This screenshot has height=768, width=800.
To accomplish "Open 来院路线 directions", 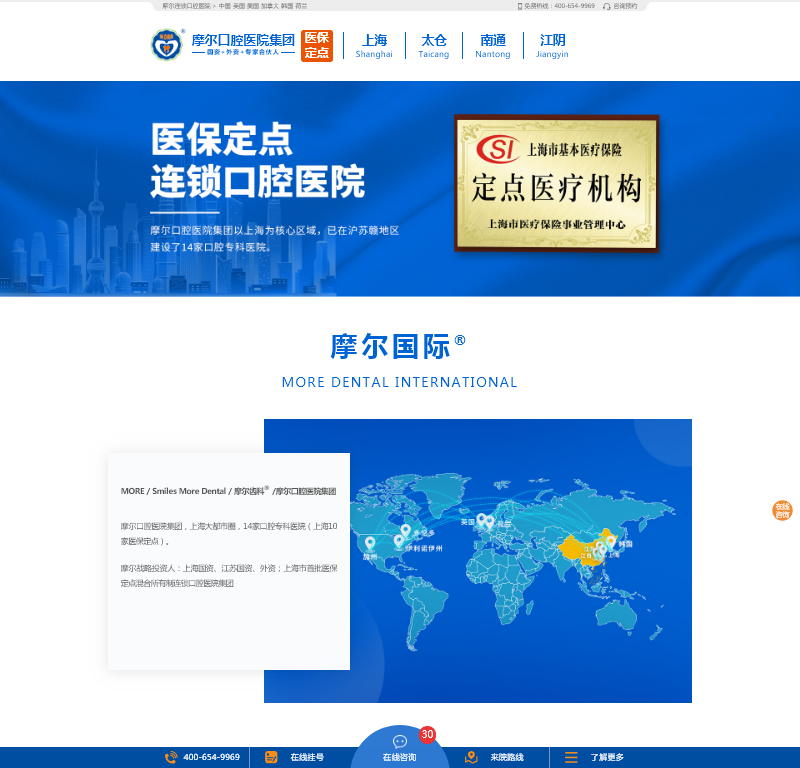I will [x=507, y=757].
